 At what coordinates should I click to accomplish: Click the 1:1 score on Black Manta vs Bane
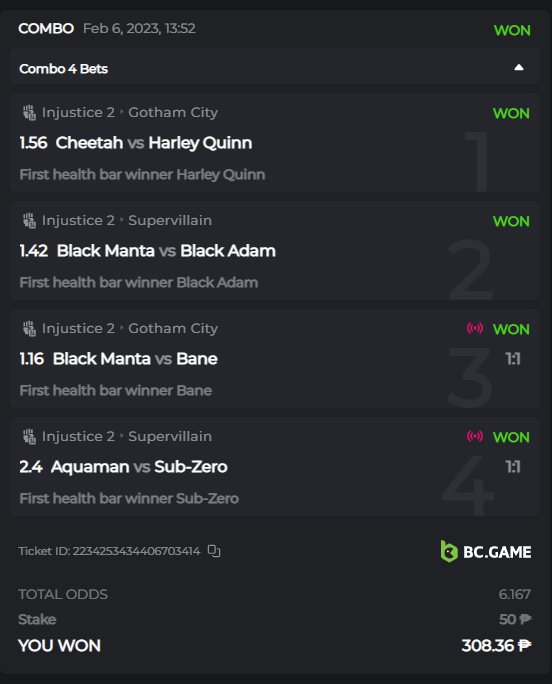tap(513, 359)
